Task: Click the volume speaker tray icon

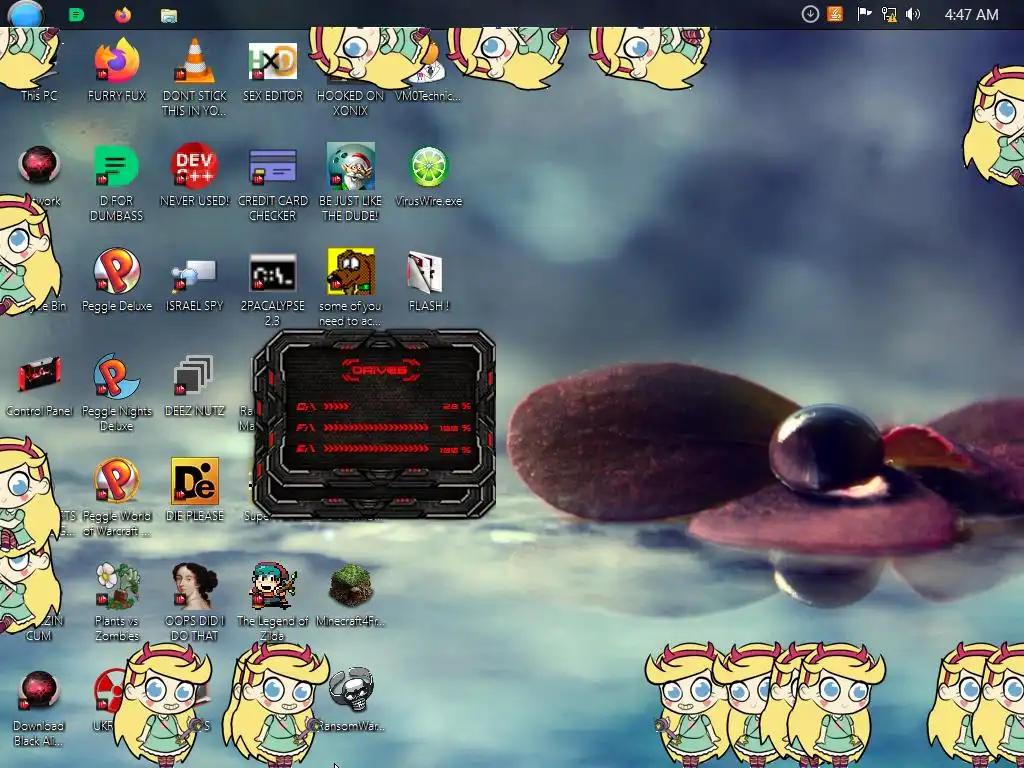Action: (913, 14)
